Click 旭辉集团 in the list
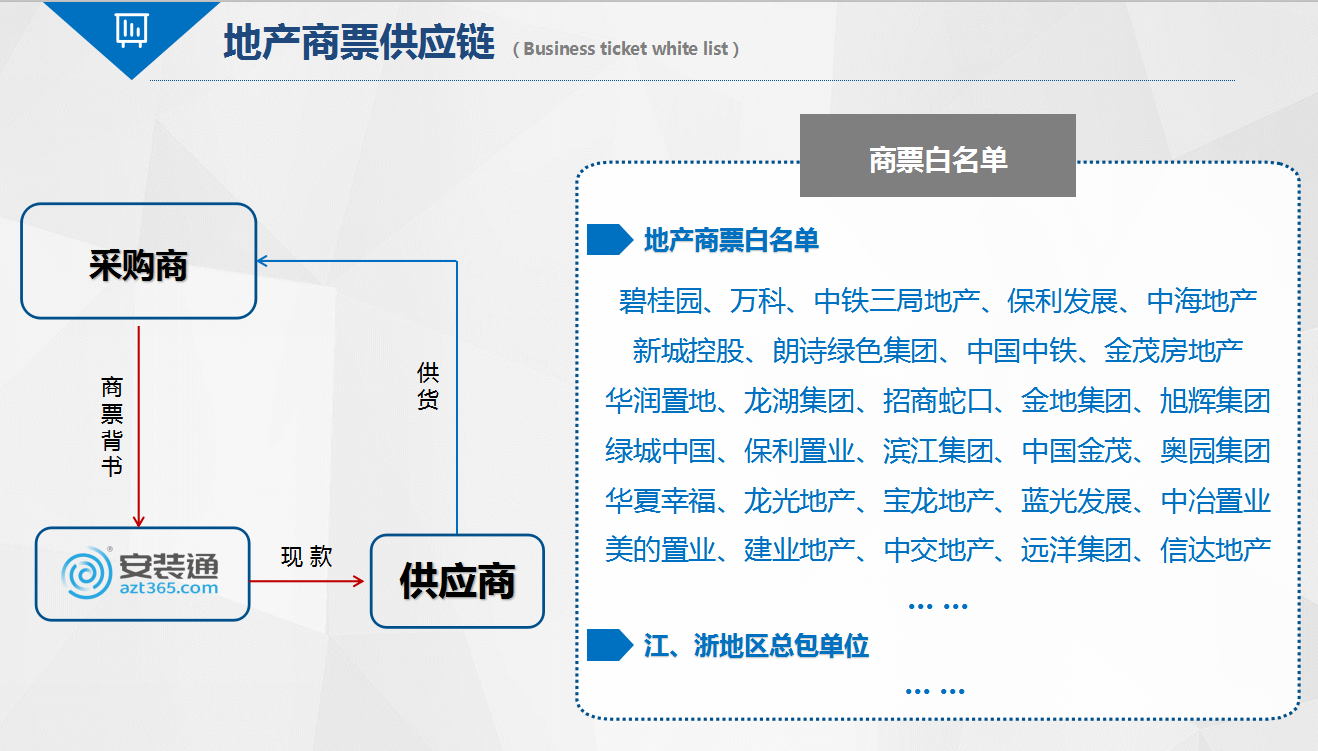Image resolution: width=1318 pixels, height=751 pixels. coord(1215,401)
